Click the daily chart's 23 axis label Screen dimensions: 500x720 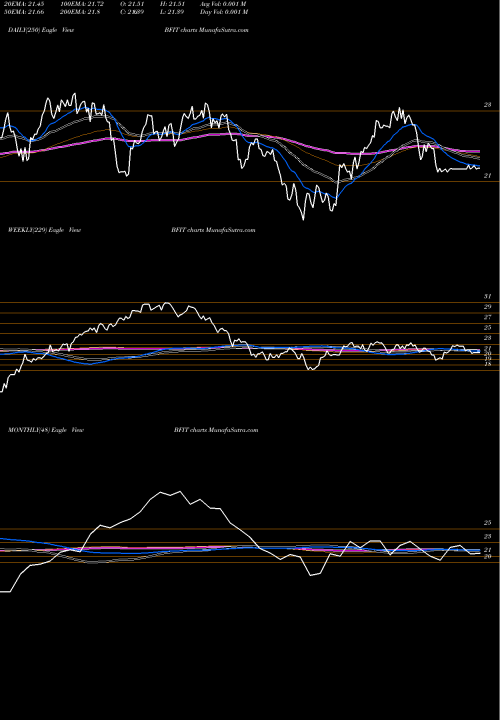coord(487,105)
